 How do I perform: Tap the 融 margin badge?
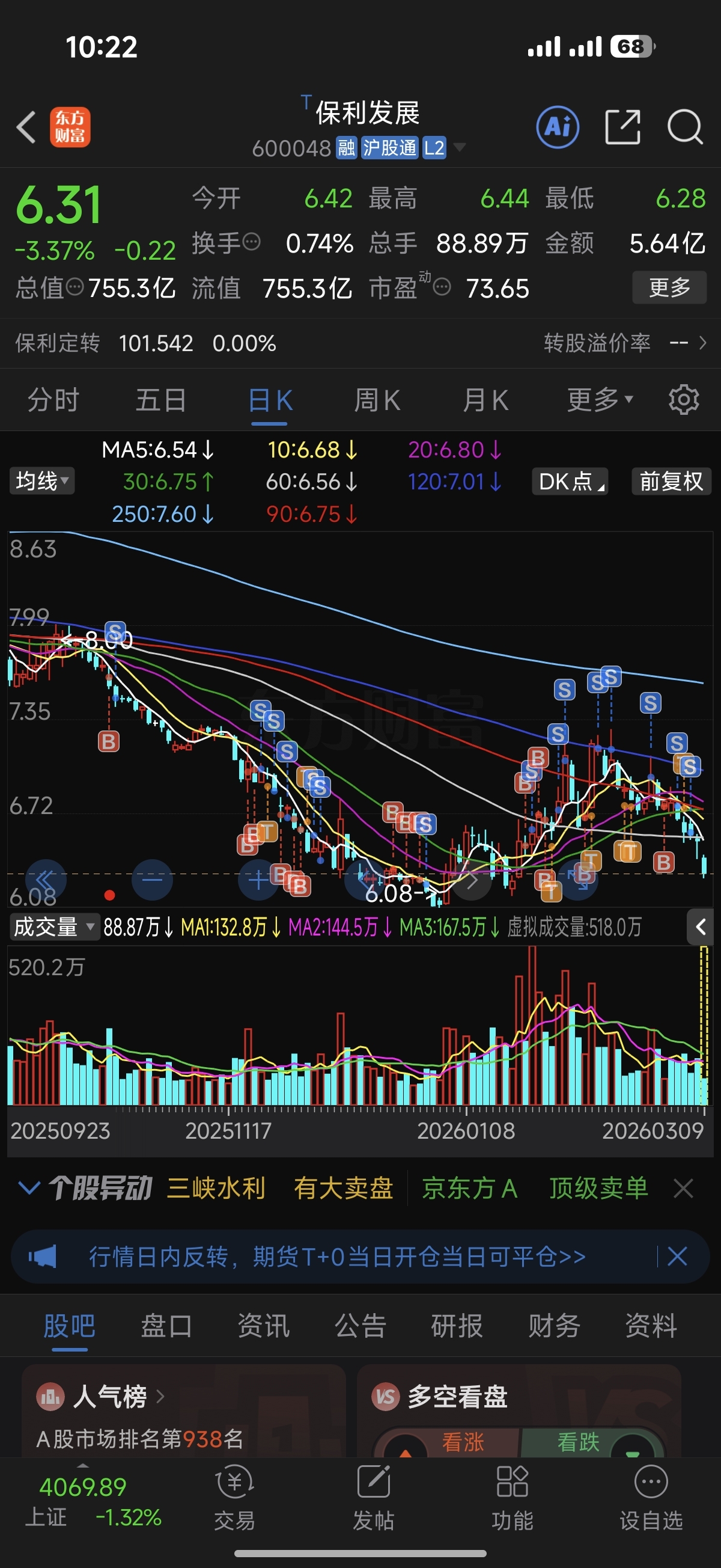(347, 148)
